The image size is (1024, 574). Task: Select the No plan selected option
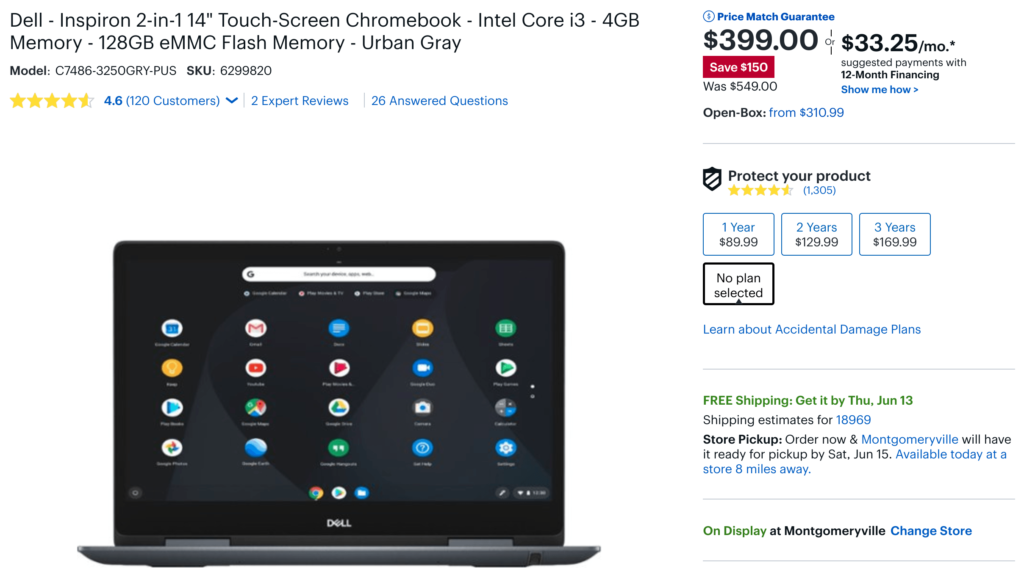[x=739, y=284]
